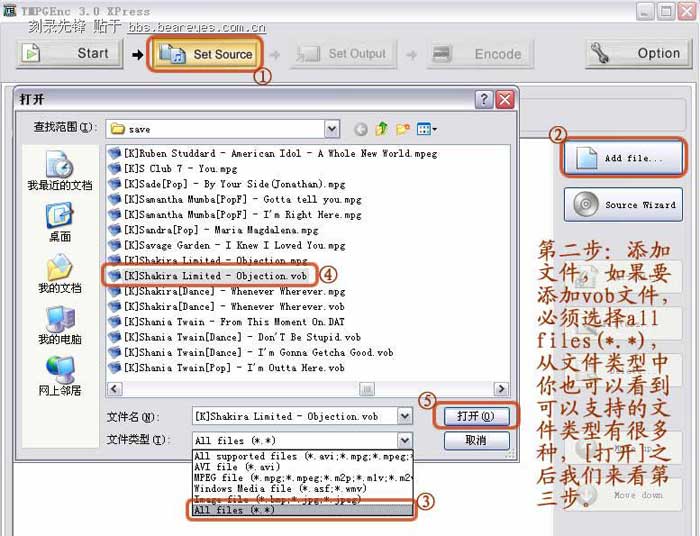Click the Start step button
Image resolution: width=700 pixels, height=536 pixels.
(x=70, y=54)
